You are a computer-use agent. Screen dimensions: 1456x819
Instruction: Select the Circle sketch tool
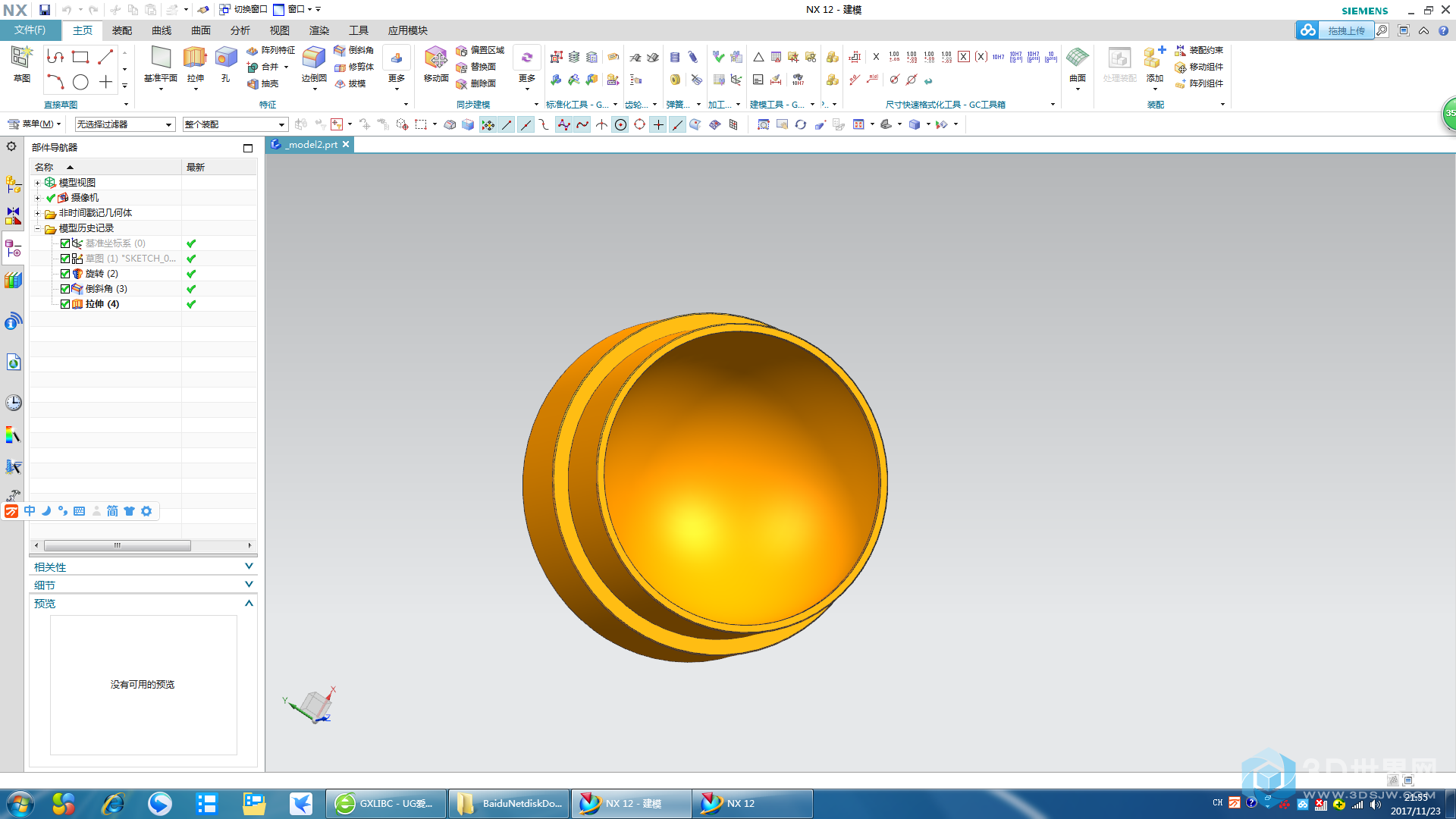(x=80, y=82)
